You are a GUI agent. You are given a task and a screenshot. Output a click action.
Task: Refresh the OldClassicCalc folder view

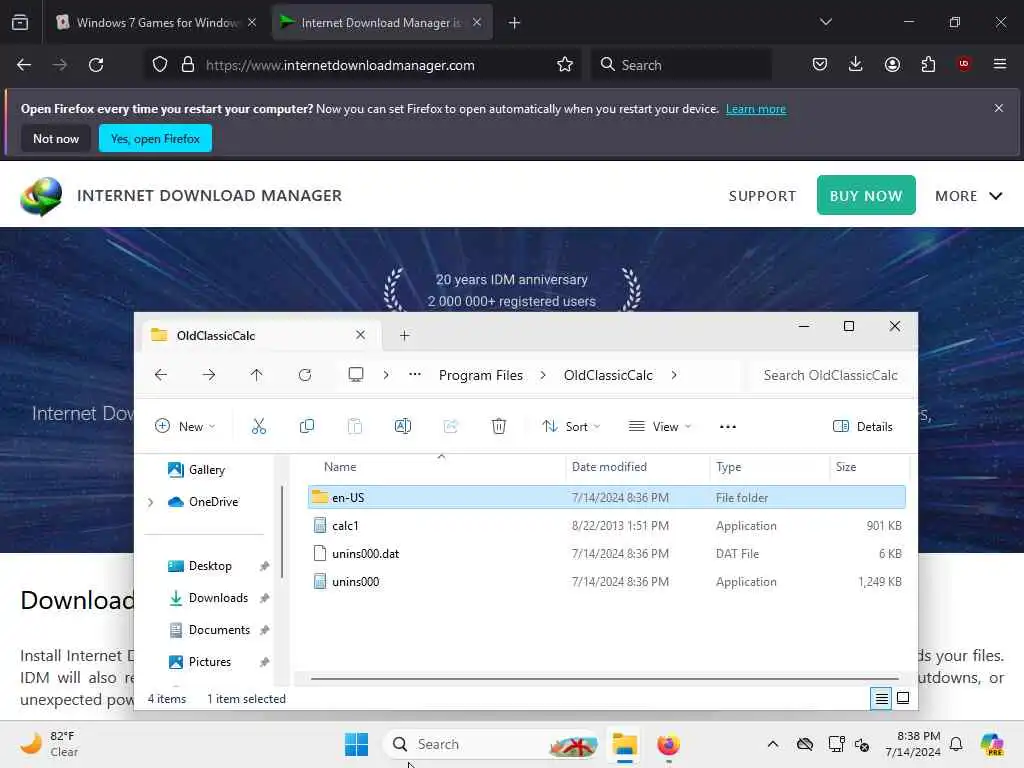point(304,375)
